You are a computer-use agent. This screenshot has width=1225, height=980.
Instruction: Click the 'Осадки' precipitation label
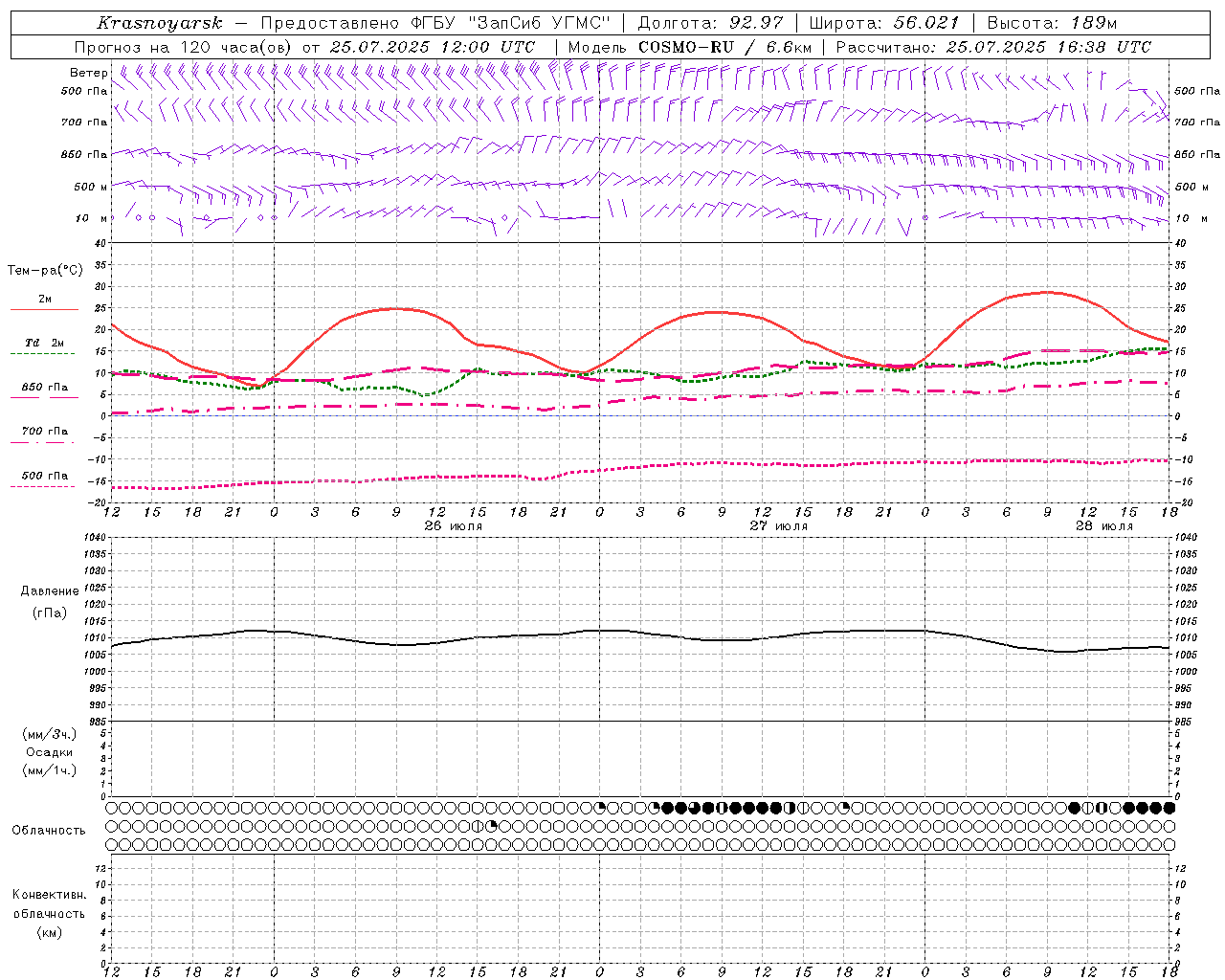pos(50,752)
